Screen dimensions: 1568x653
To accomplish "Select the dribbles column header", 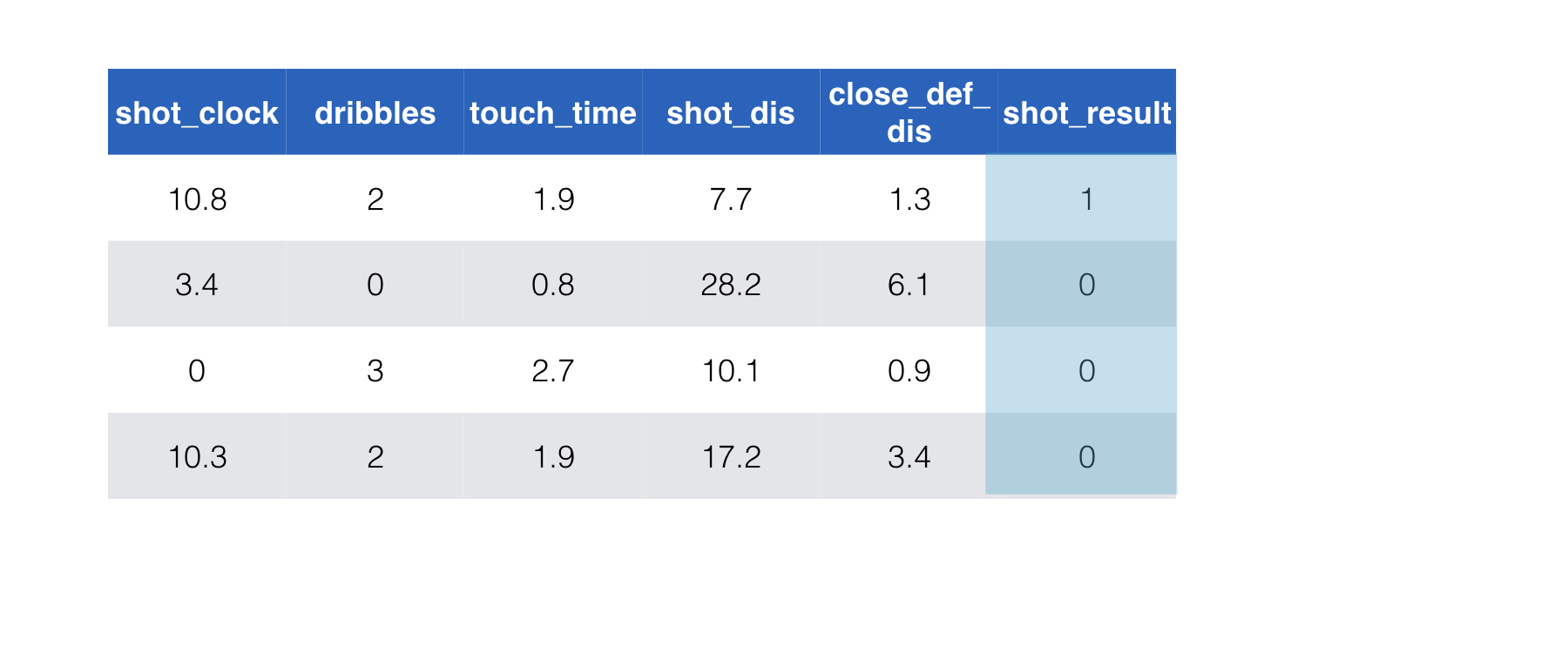I will [x=375, y=113].
